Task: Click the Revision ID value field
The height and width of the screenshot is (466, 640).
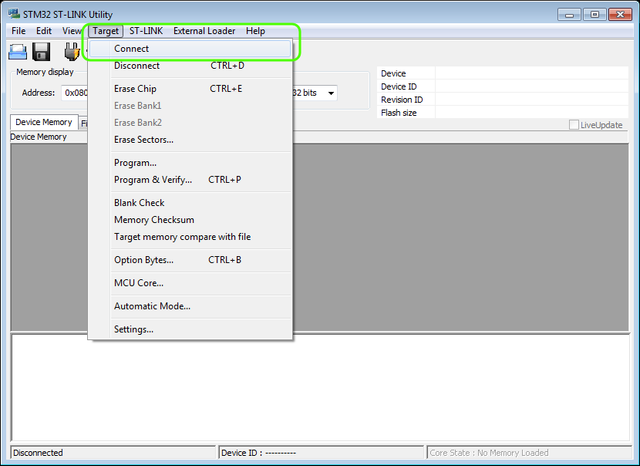Action: 532,100
